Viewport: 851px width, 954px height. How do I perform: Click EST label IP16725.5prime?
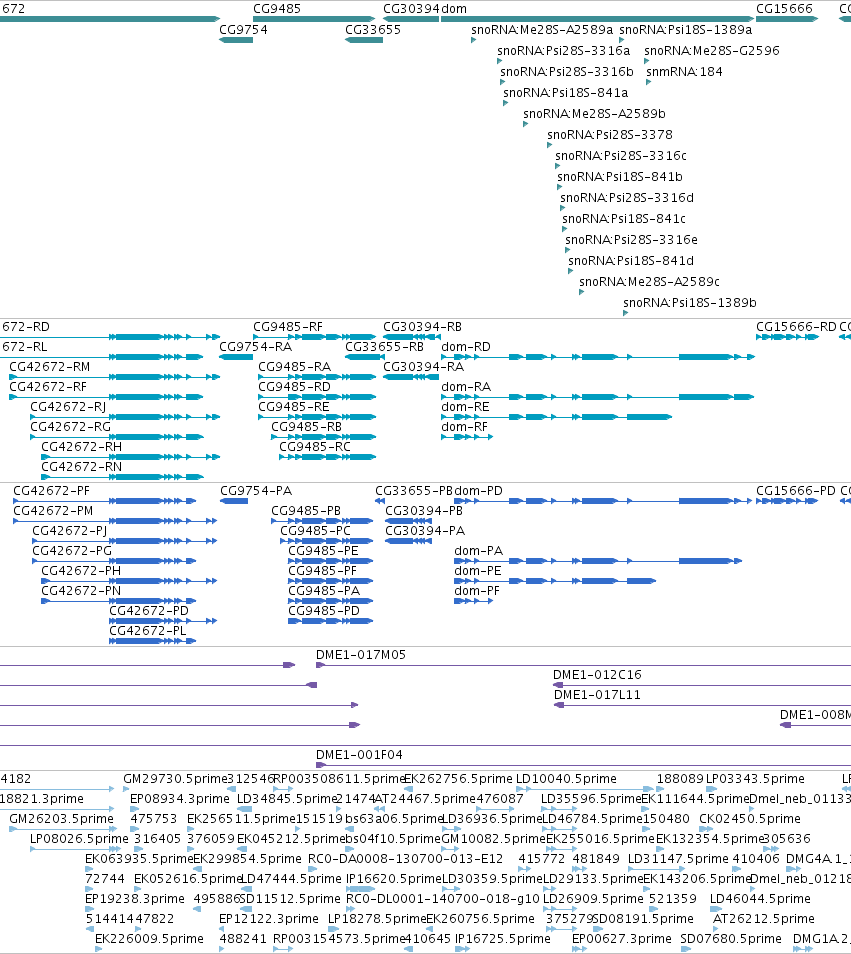click(x=502, y=939)
